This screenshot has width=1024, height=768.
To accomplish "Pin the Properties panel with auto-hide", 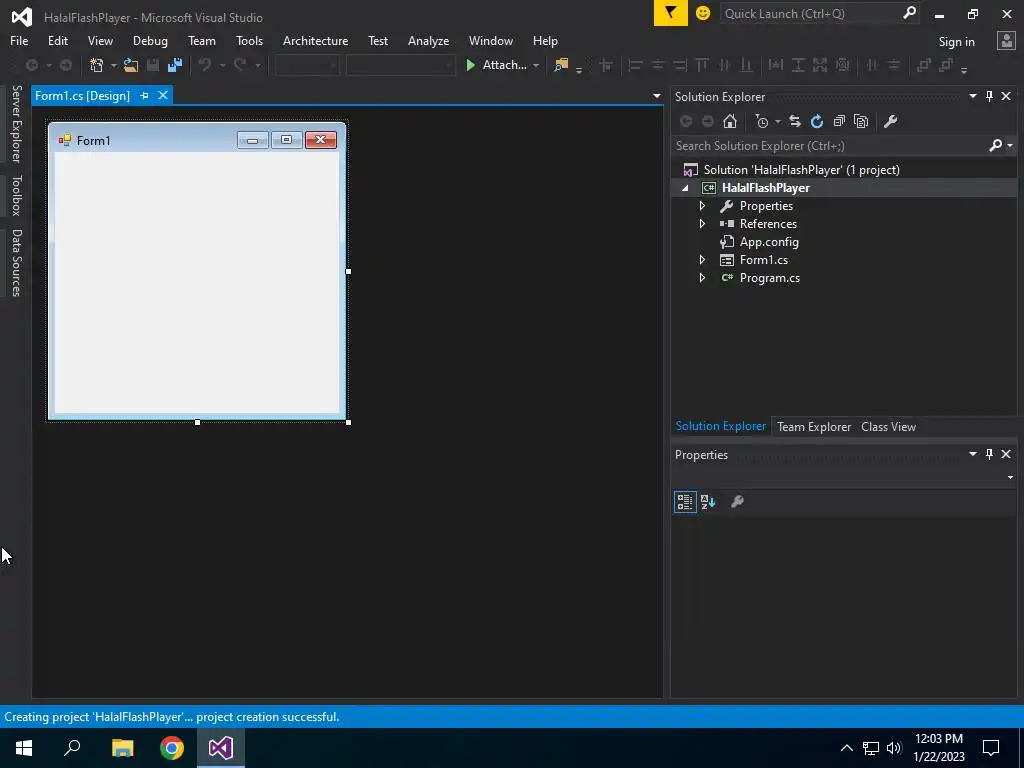I will (x=989, y=454).
